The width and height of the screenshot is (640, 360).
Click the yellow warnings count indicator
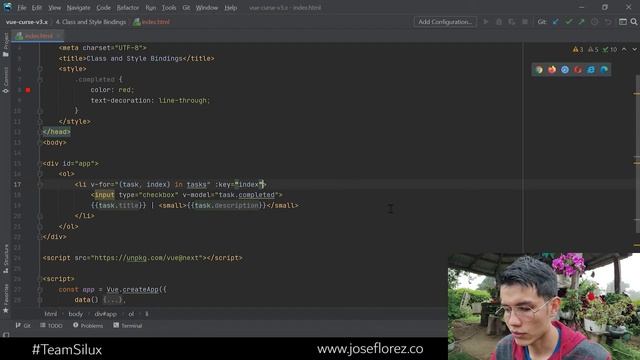click(578, 49)
